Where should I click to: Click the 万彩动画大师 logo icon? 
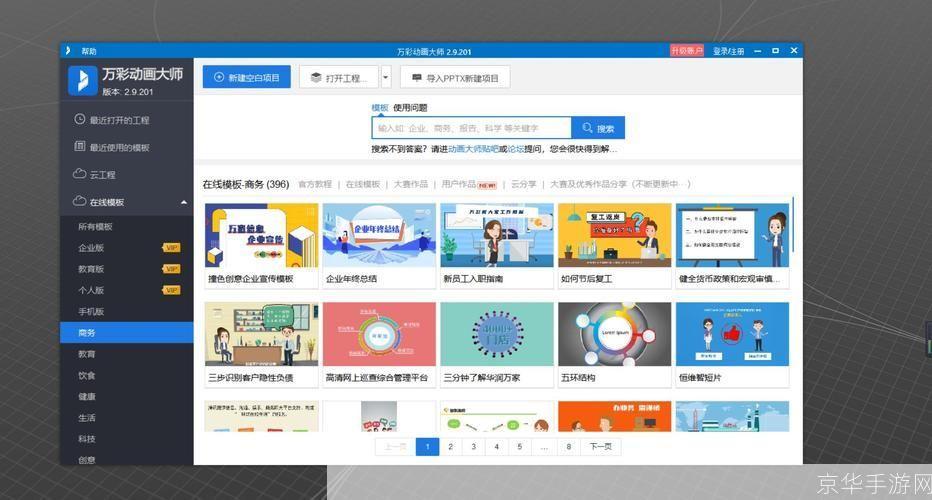coord(83,80)
